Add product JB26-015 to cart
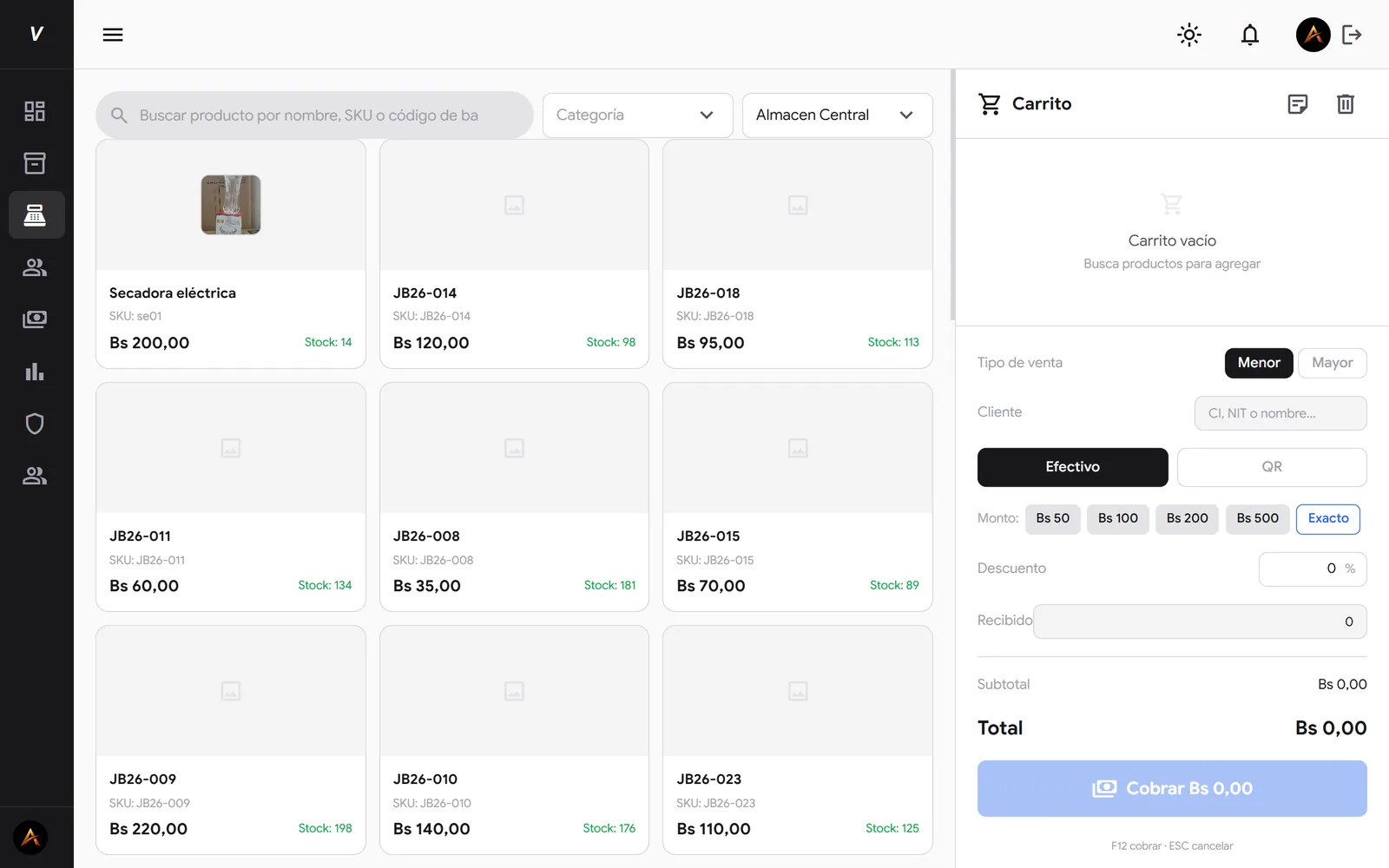Image resolution: width=1389 pixels, height=868 pixels. [798, 497]
